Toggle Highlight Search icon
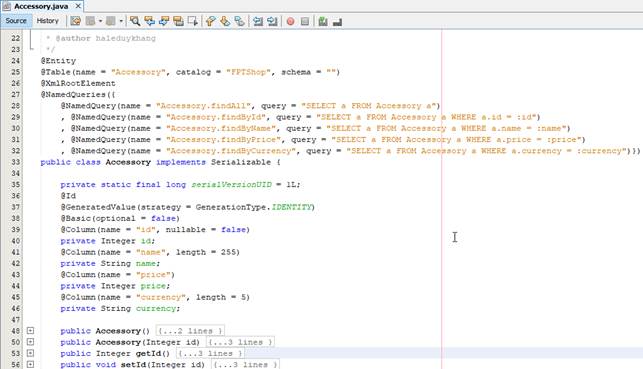 click(178, 21)
